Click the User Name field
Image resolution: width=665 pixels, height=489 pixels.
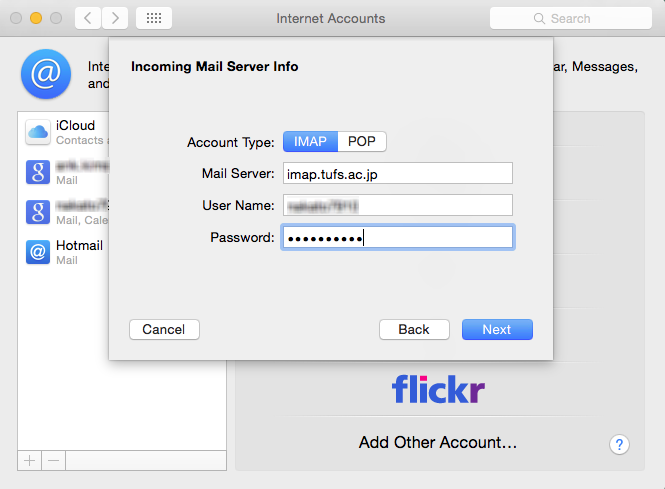pos(398,205)
